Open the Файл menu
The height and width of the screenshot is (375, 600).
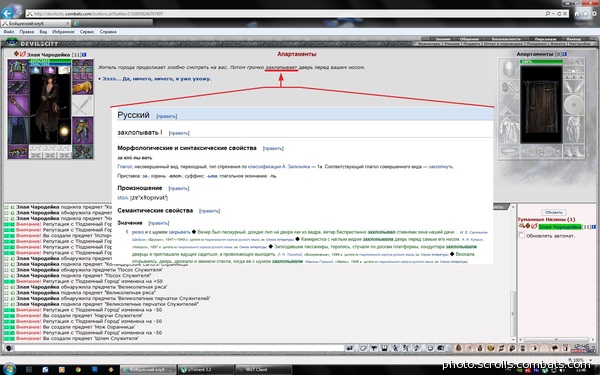click(9, 32)
